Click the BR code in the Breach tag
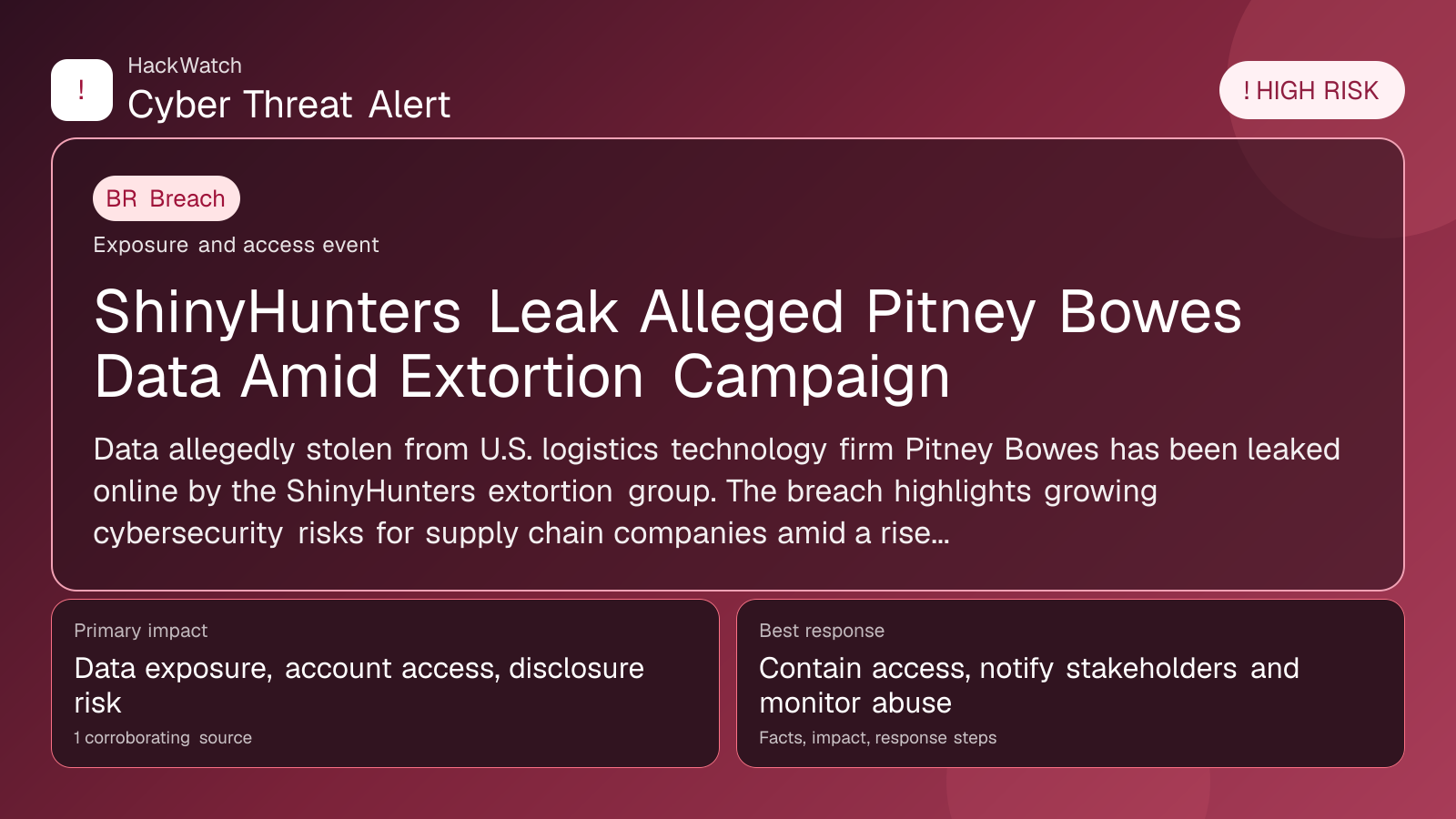Screen dimensions: 1456x819 (121, 198)
